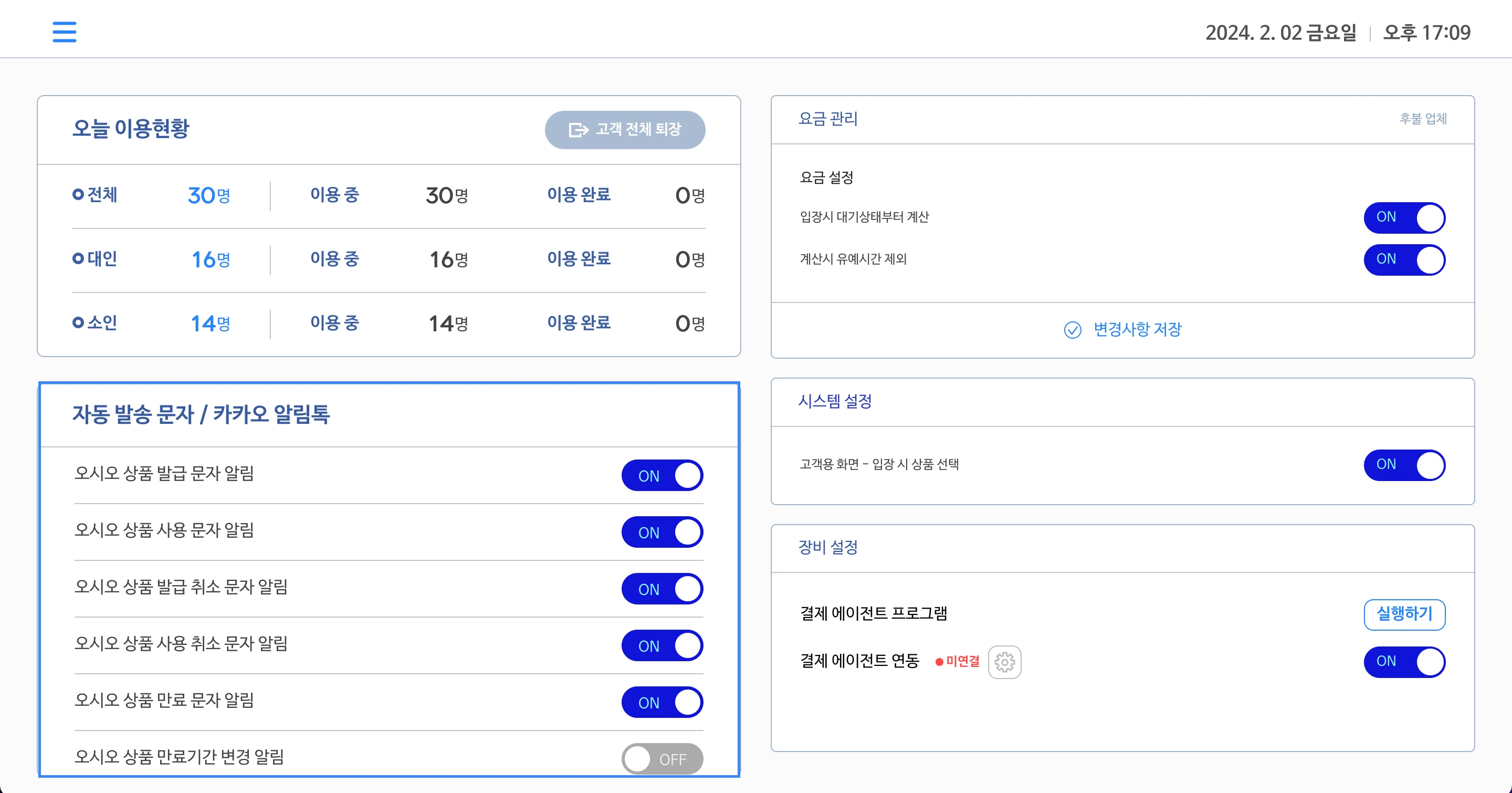Click the 후불 업체 label

click(x=1423, y=119)
